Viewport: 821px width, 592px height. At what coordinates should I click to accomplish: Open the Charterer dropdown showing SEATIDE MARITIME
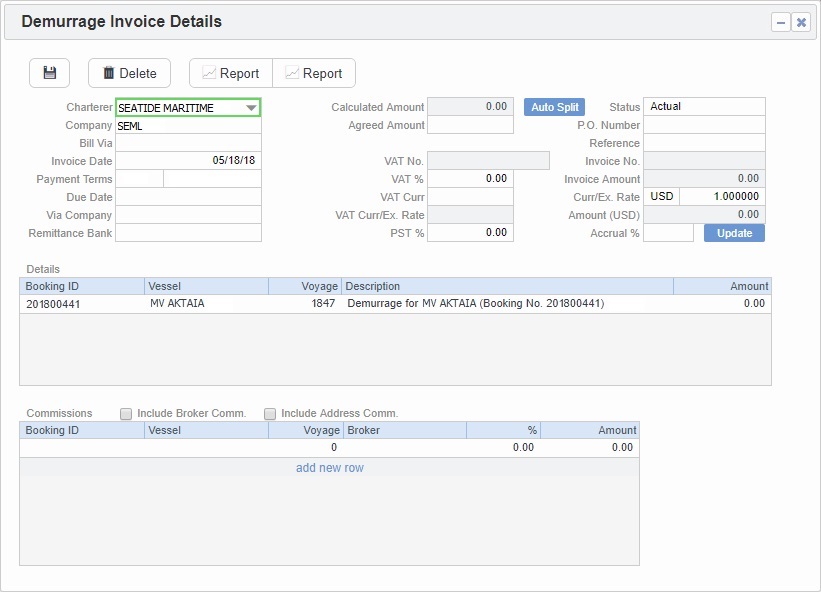pyautogui.click(x=188, y=106)
